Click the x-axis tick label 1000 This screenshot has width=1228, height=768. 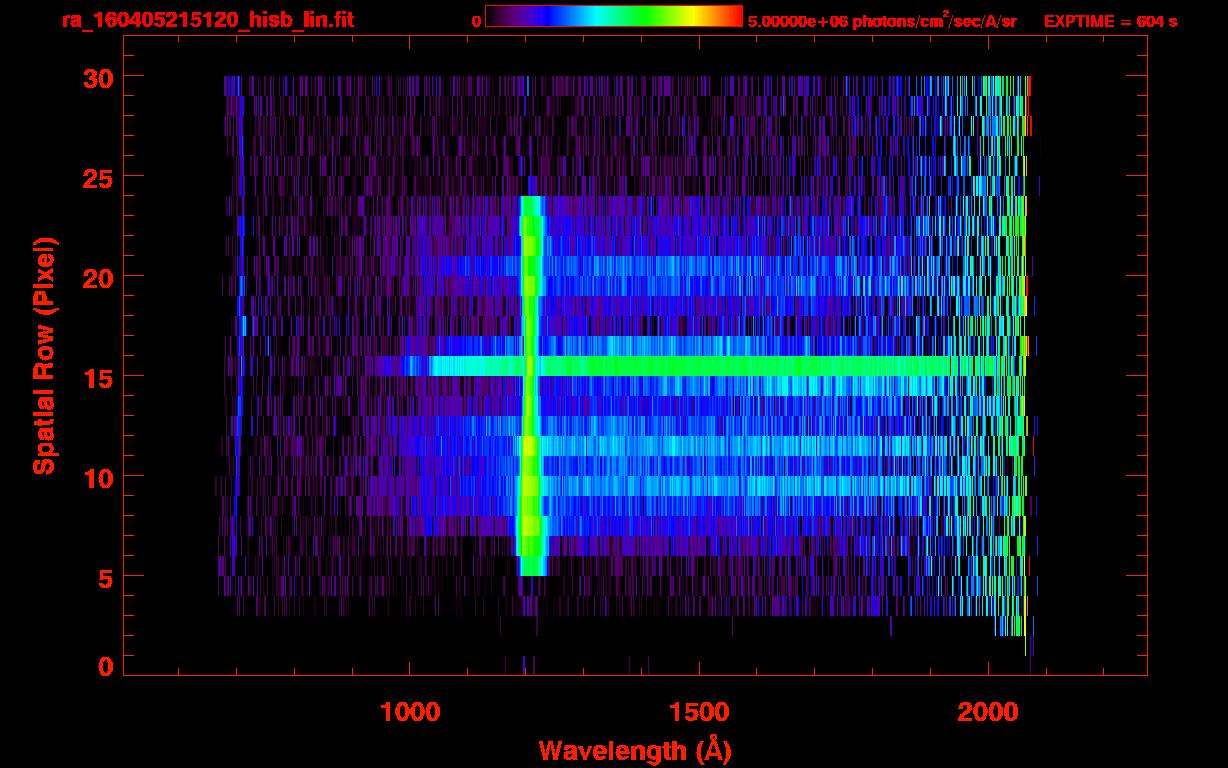410,712
